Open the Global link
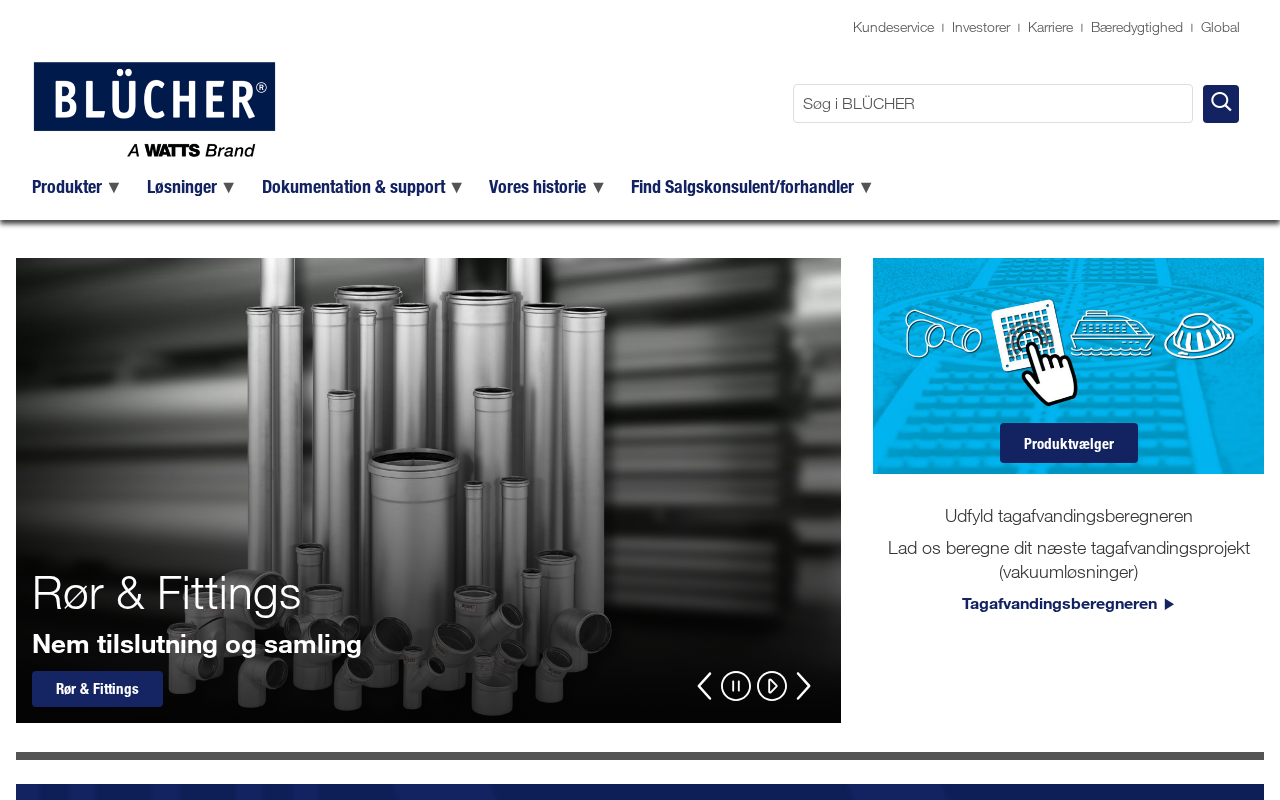 [x=1220, y=27]
